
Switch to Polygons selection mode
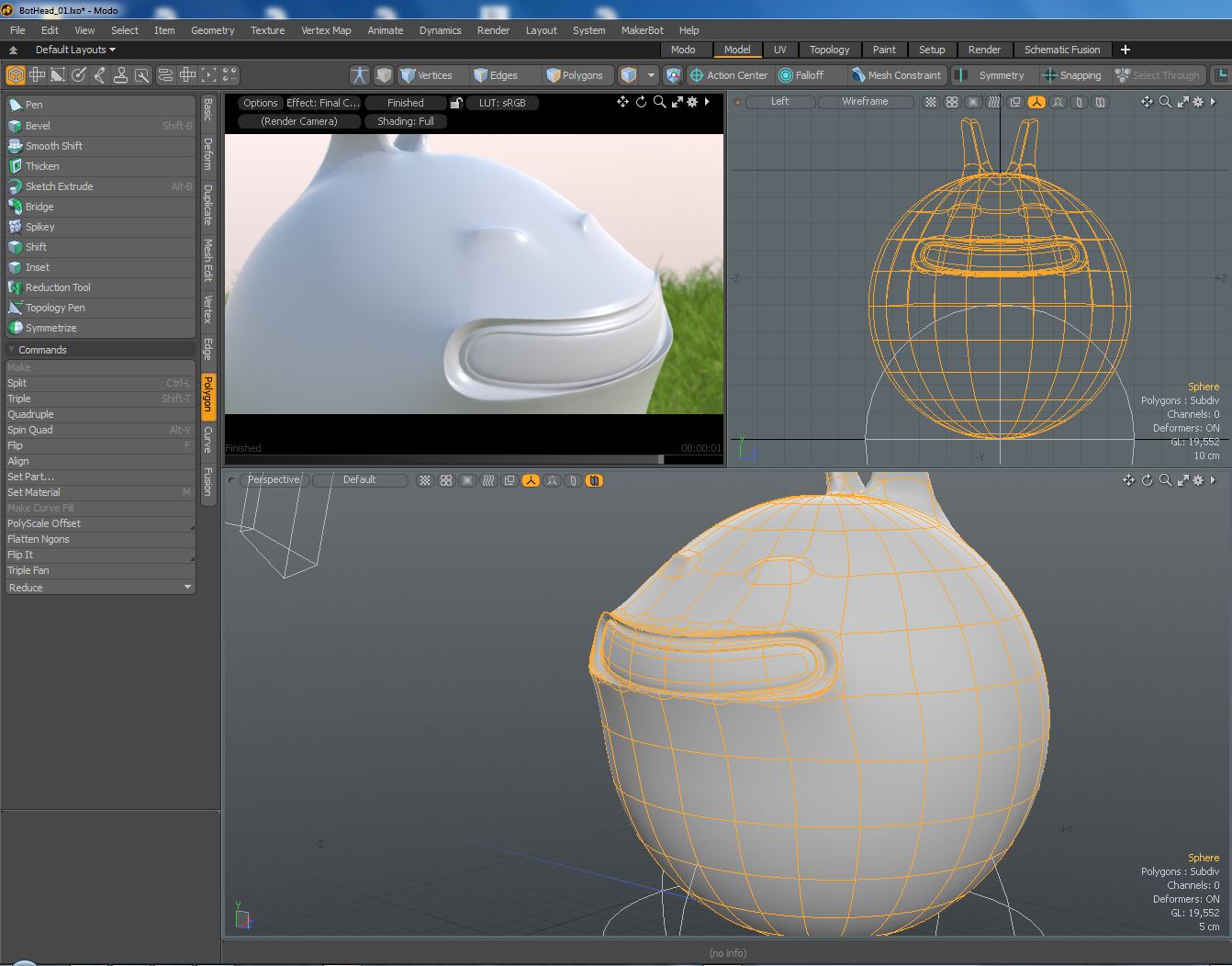click(x=574, y=75)
